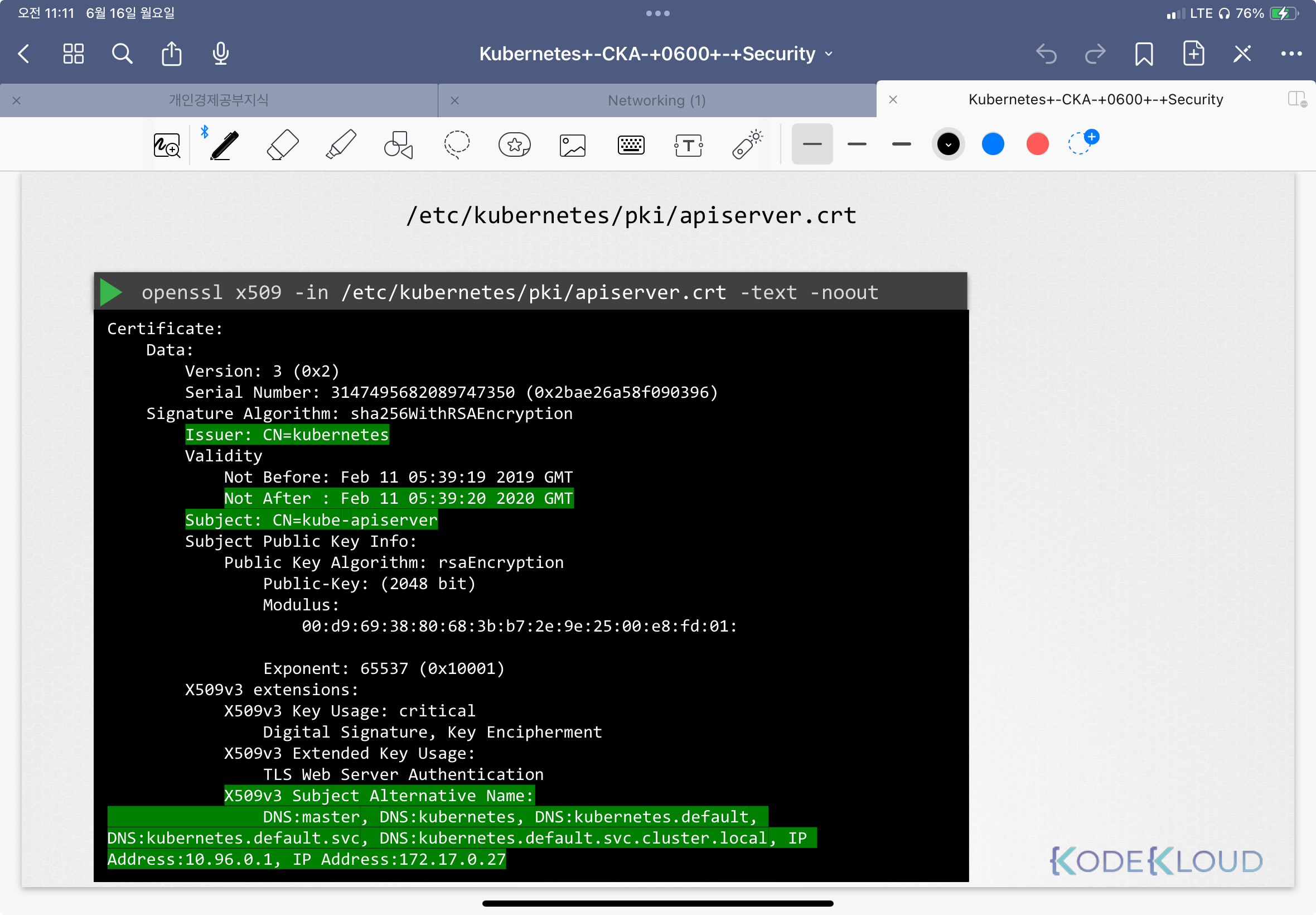Choose the Lasso selection tool
The height and width of the screenshot is (915, 1316).
457,145
